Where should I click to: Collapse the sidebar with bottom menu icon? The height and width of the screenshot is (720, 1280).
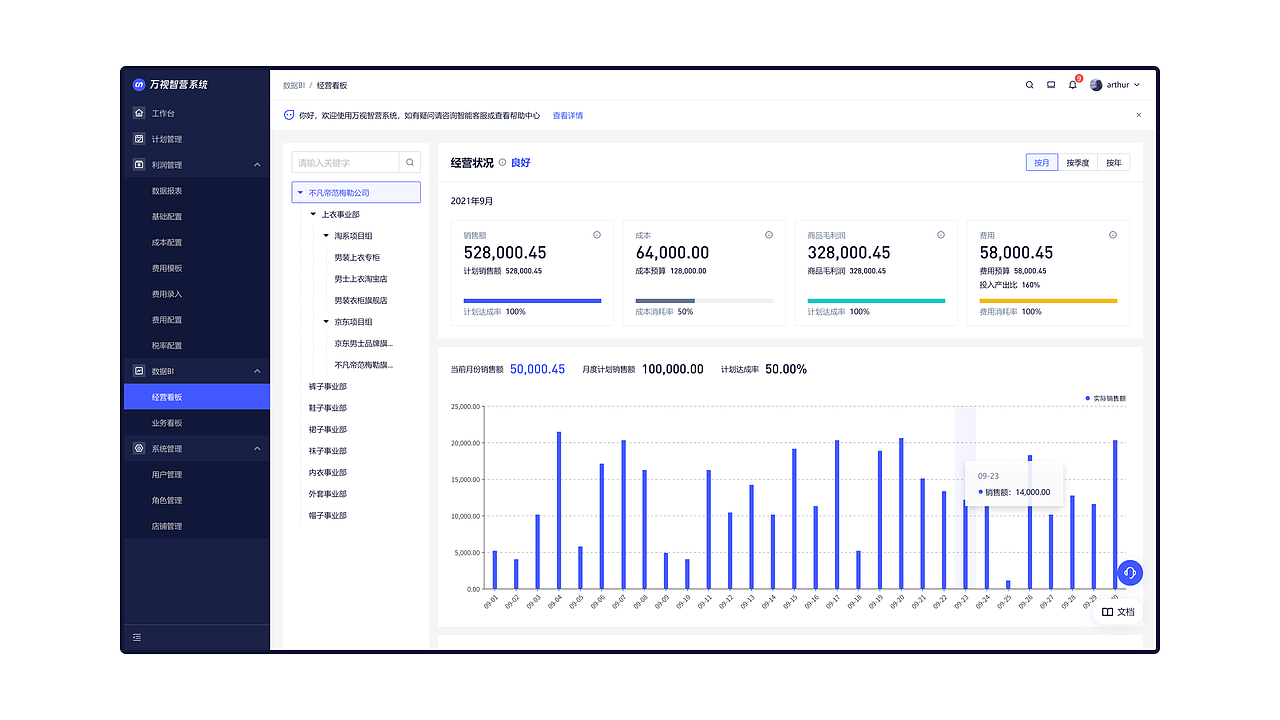(137, 637)
